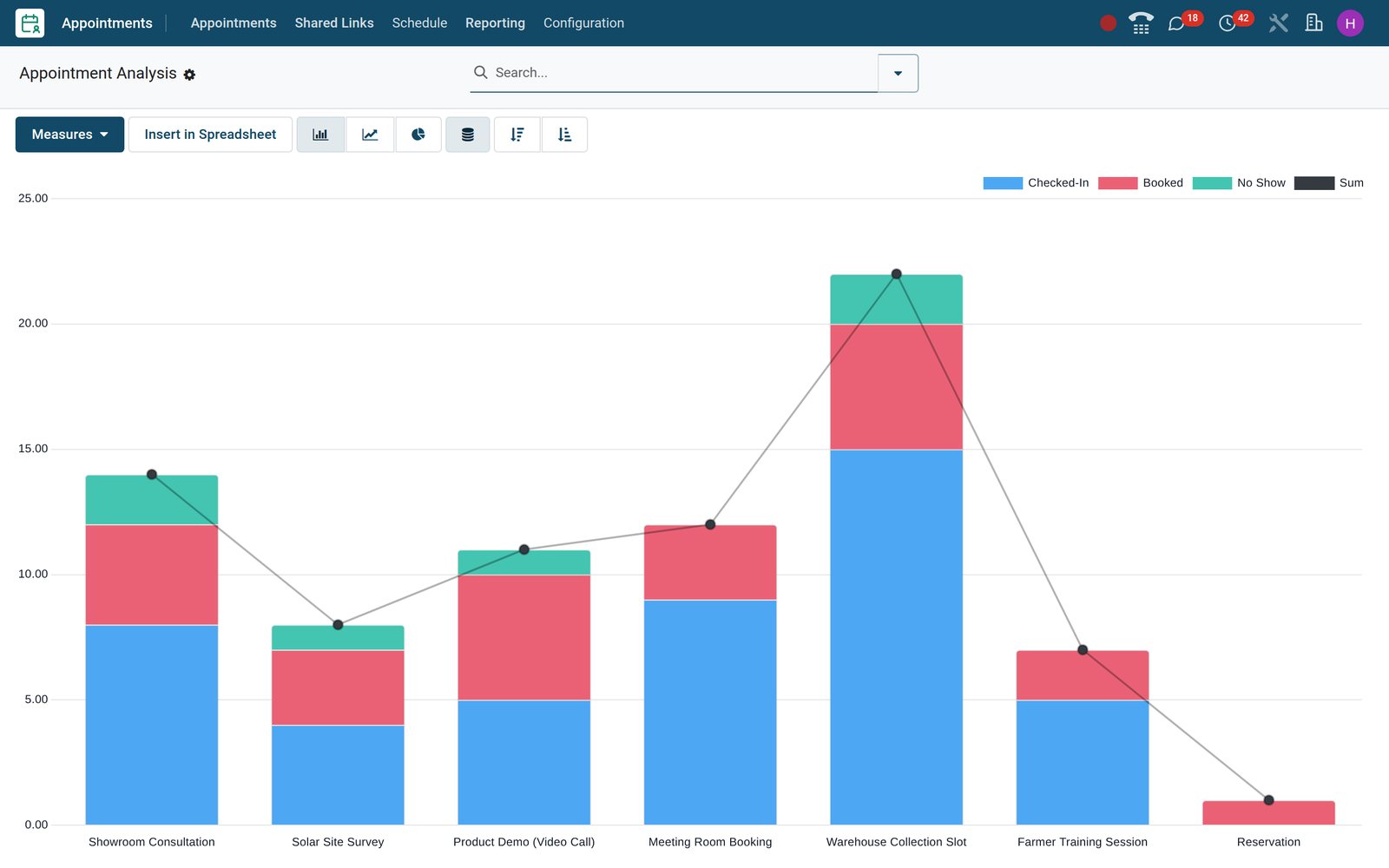Screen dimensions: 1389x868
Task: Toggle stacked chart mode
Action: click(x=468, y=135)
